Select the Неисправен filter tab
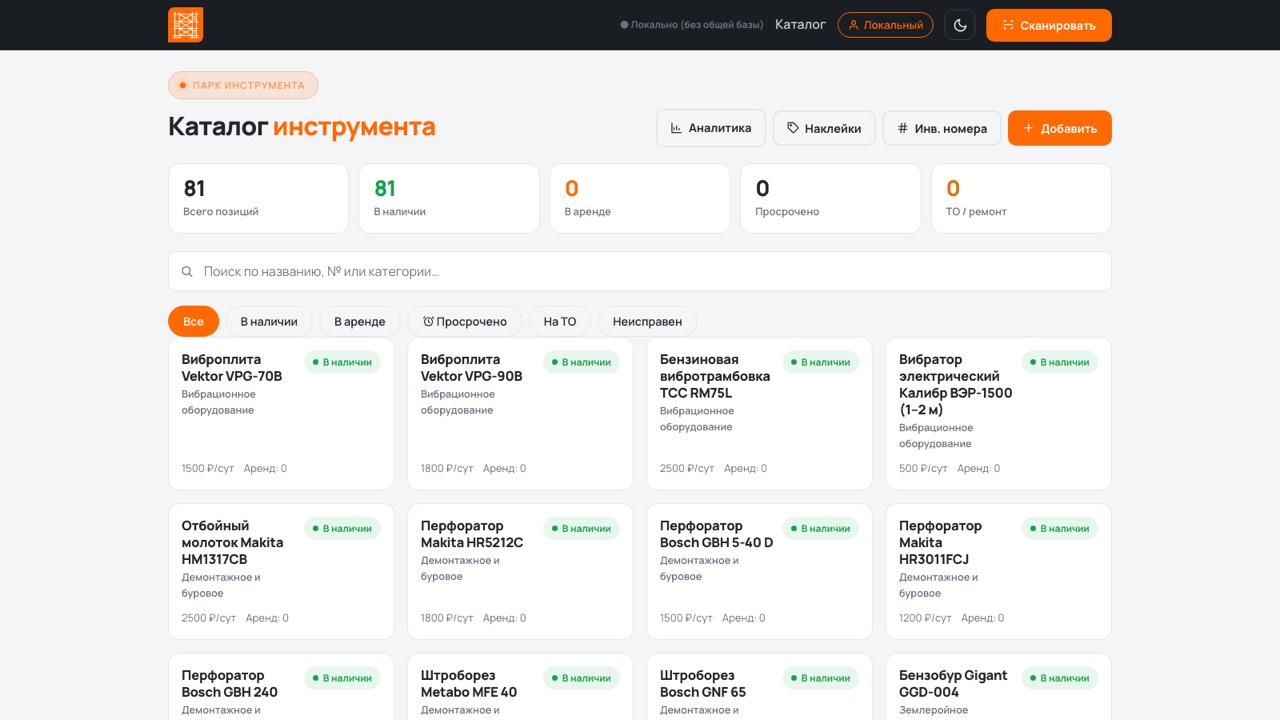1280x720 pixels. (x=647, y=321)
